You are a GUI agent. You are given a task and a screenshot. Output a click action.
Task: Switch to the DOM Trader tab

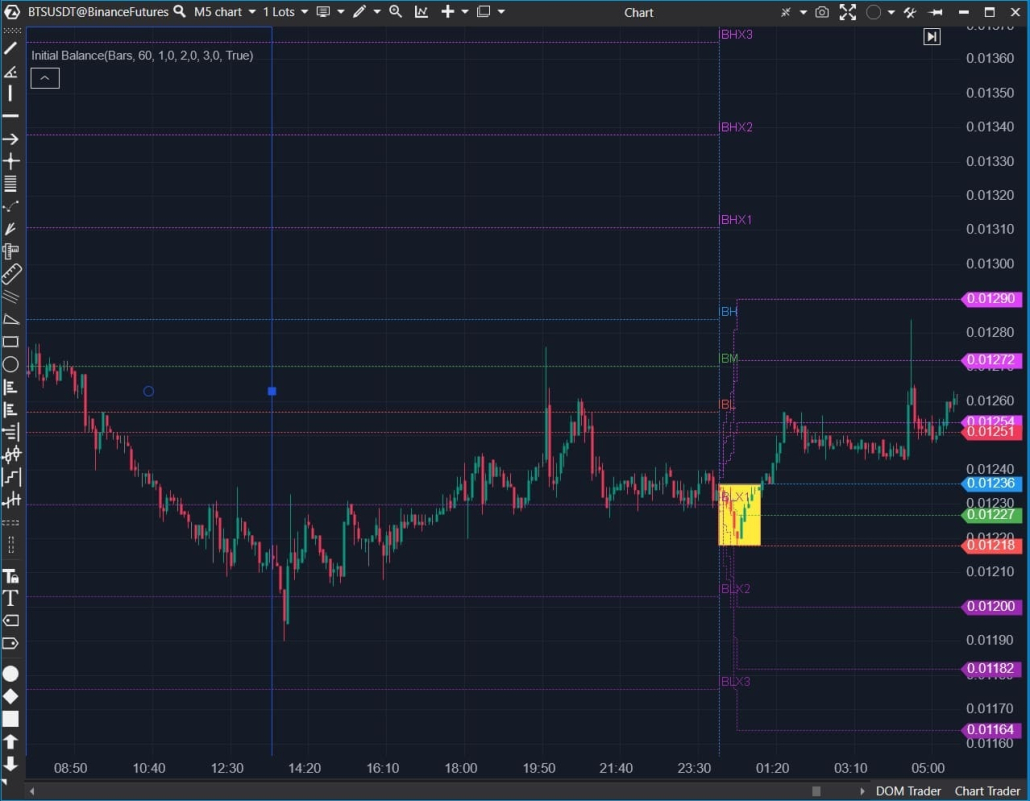908,791
